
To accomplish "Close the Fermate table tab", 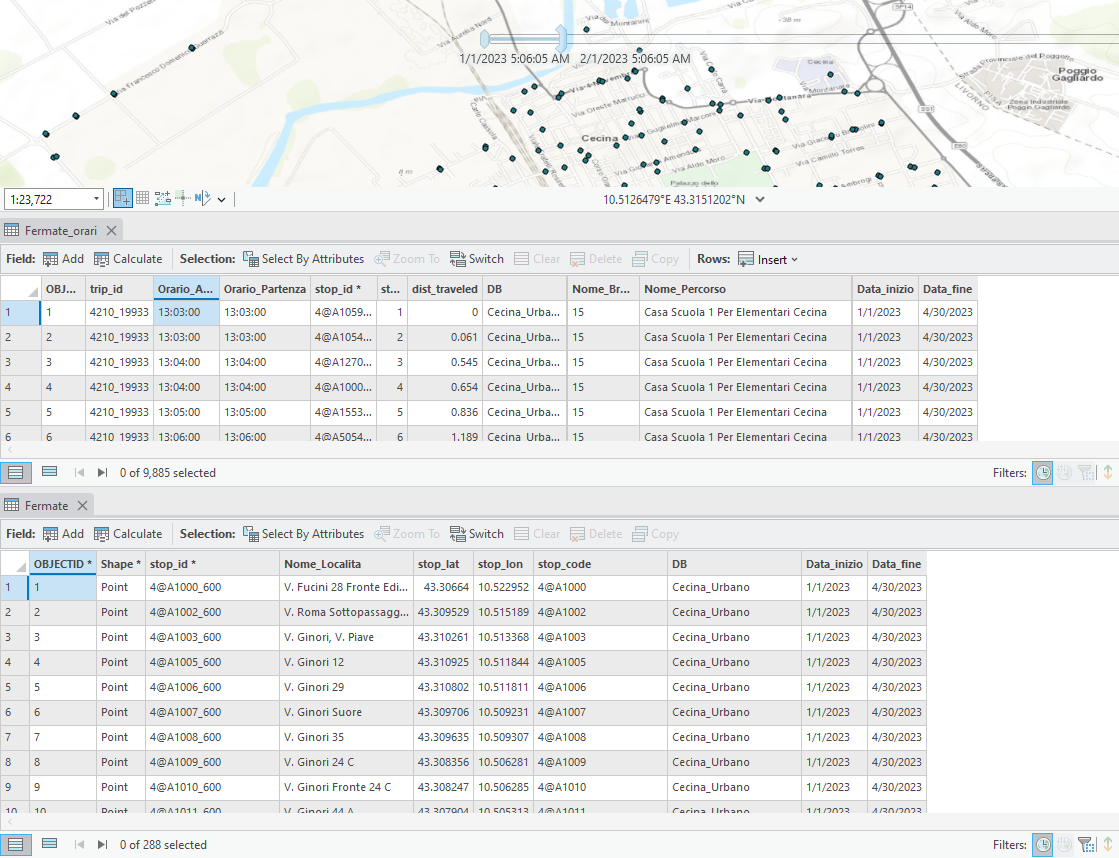I will [x=84, y=506].
